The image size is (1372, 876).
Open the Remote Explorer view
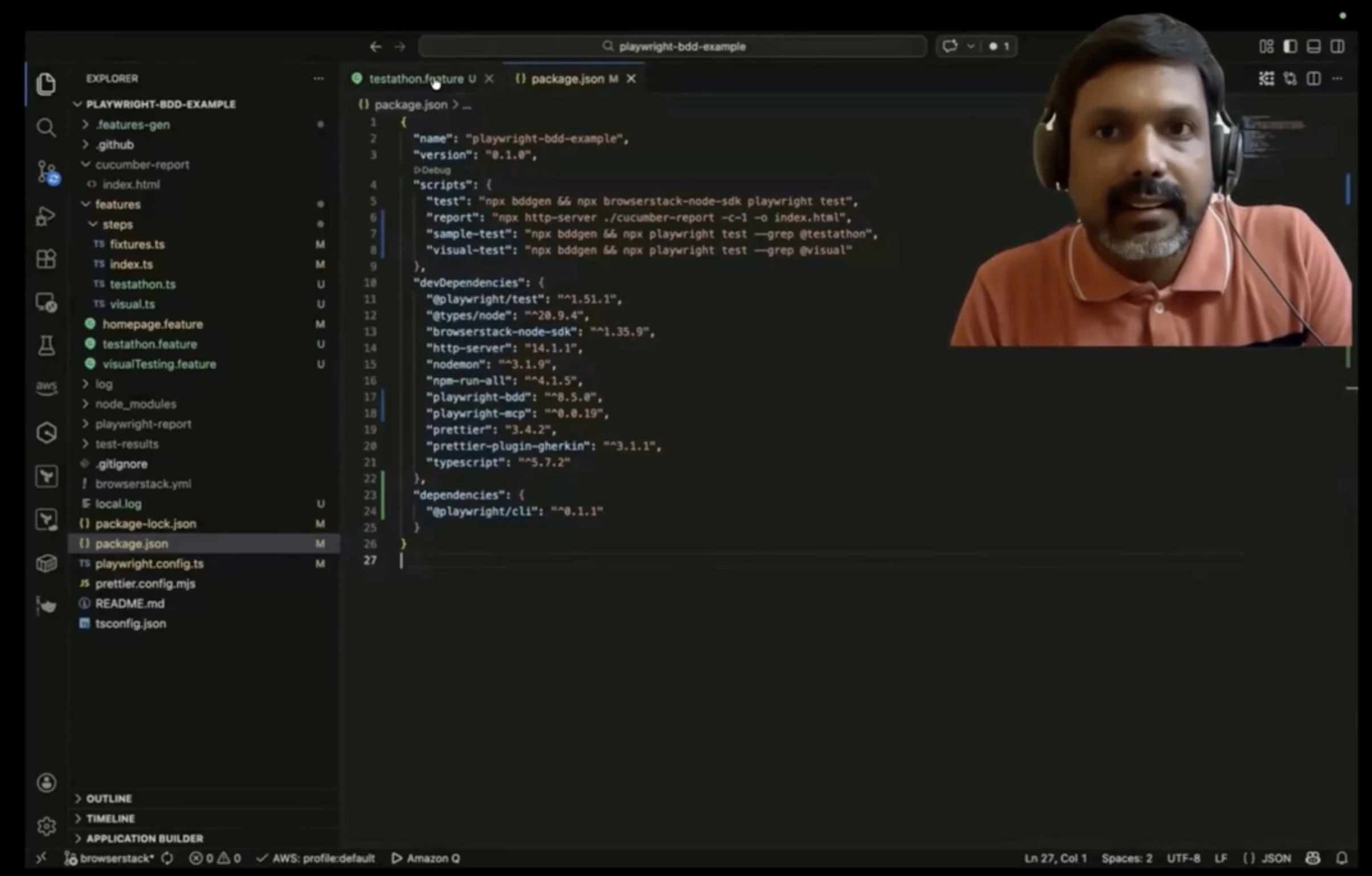tap(46, 302)
